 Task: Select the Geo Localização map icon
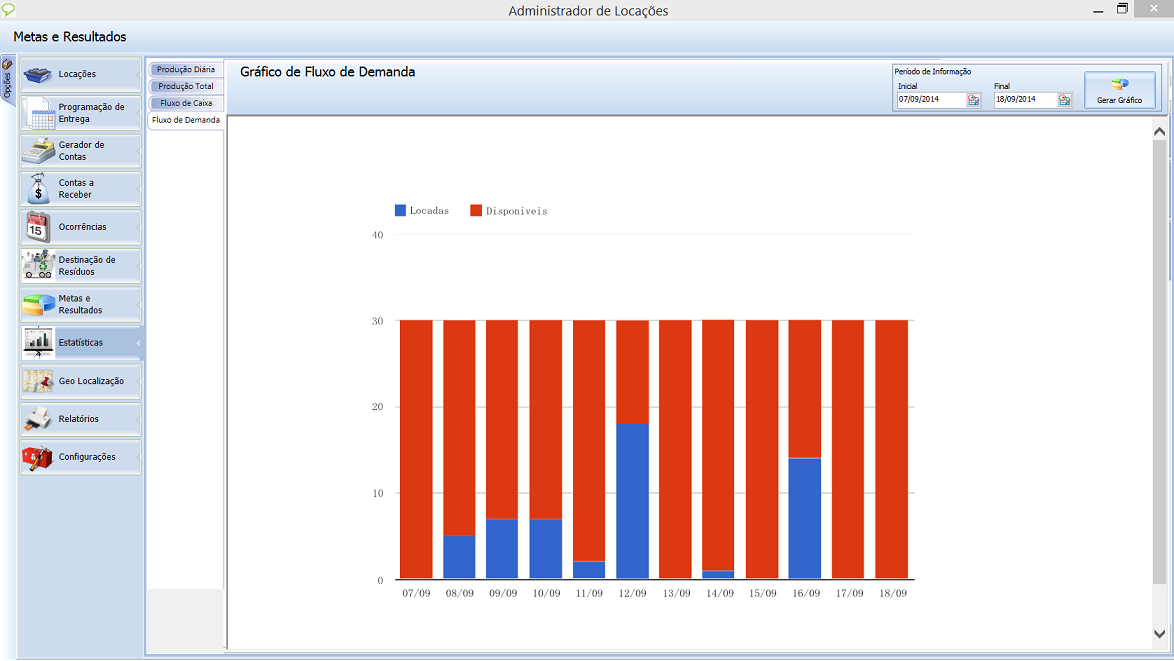pos(38,381)
